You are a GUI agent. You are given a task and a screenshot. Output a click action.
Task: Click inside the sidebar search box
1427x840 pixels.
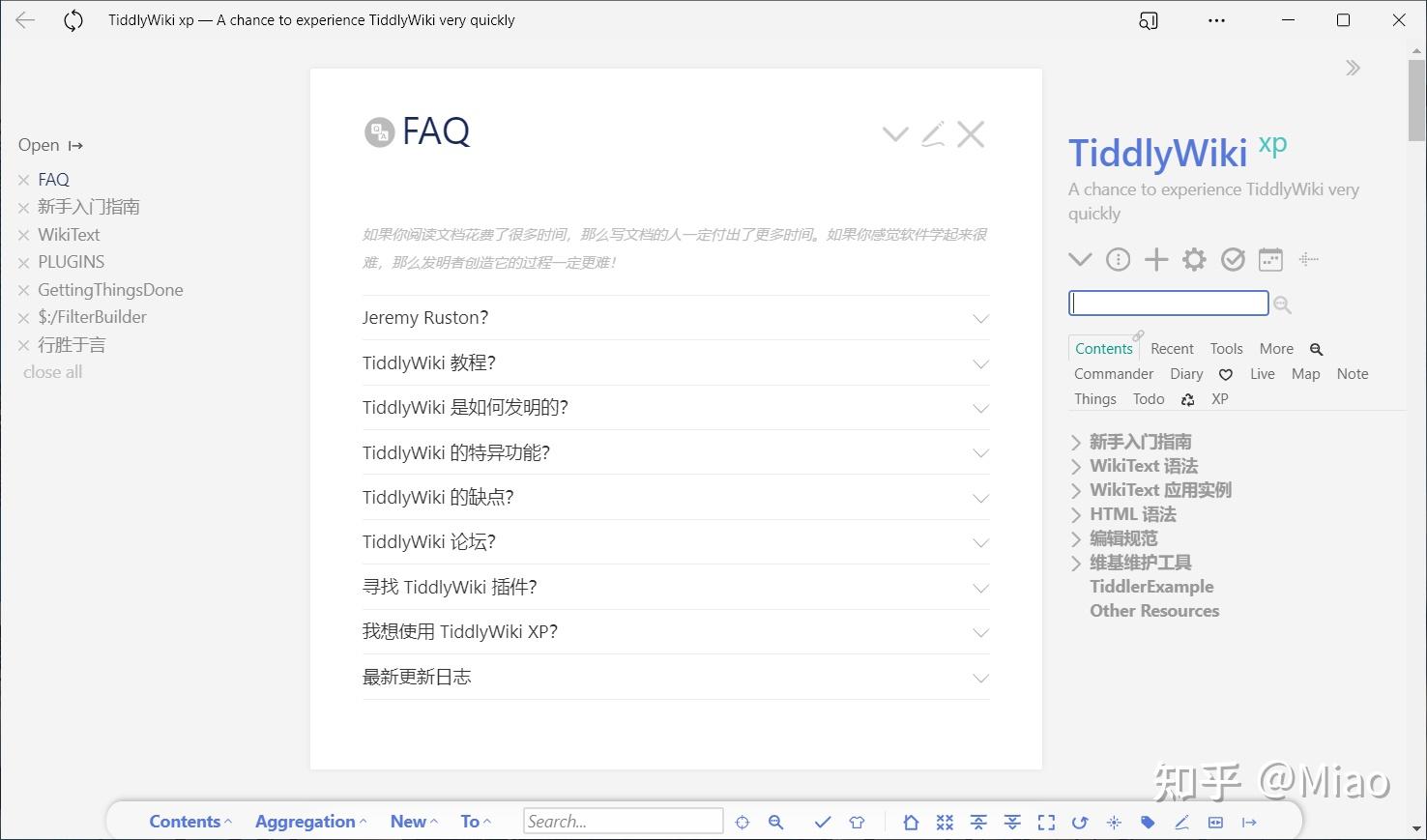[x=1167, y=303]
